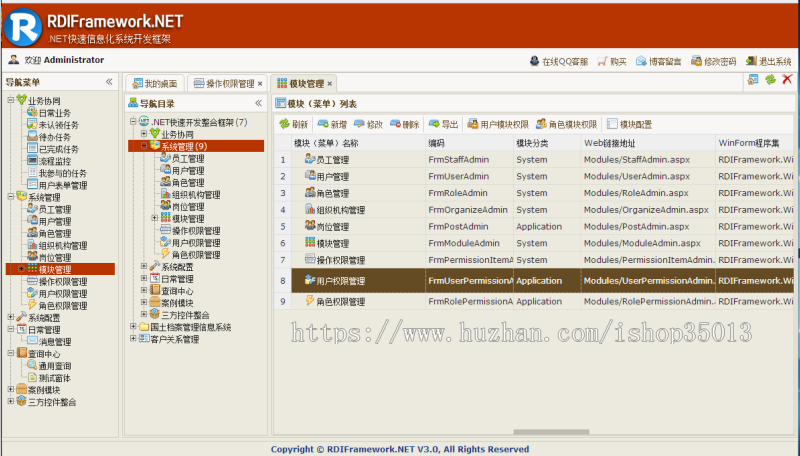Close the 操作权限管理 tab
Screen dimensions: 800x456
260,84
